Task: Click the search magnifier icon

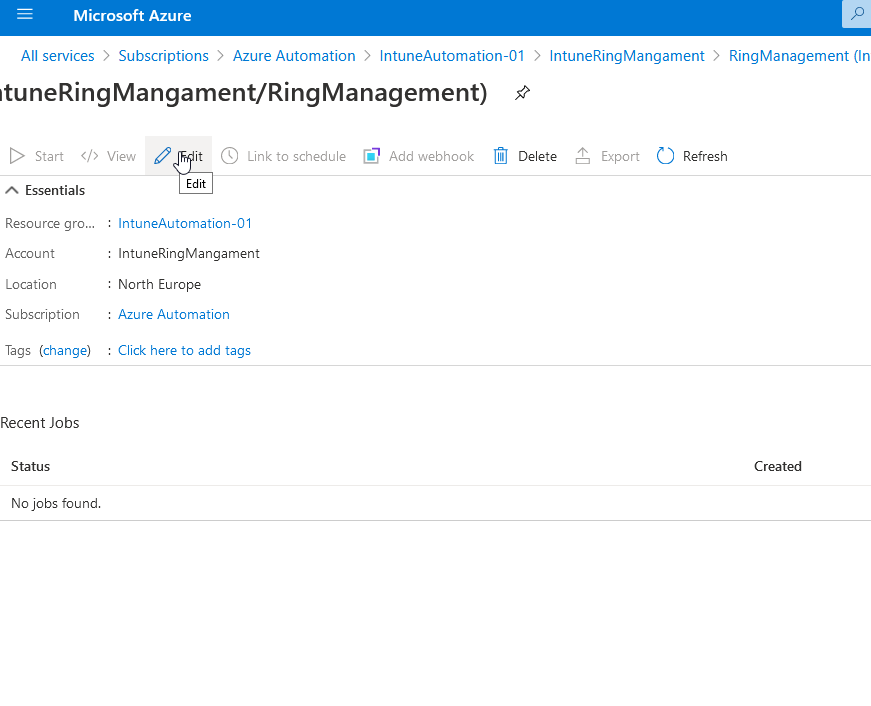Action: [857, 14]
